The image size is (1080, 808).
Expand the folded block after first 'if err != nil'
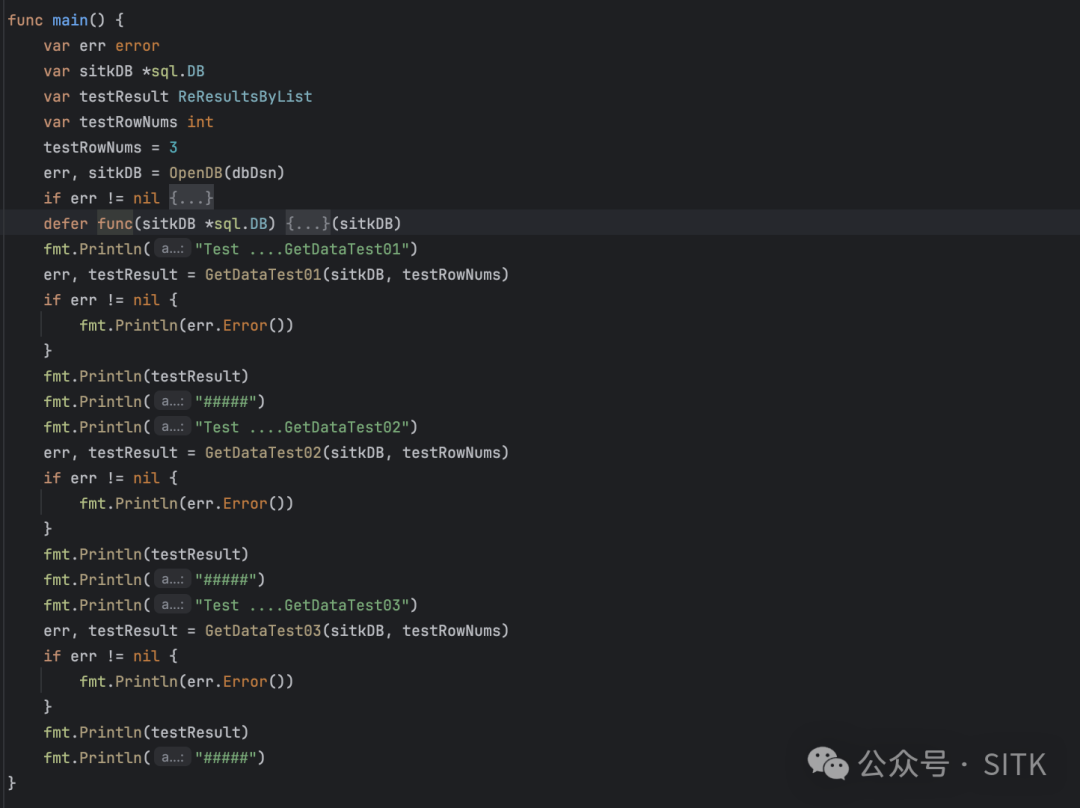[191, 198]
